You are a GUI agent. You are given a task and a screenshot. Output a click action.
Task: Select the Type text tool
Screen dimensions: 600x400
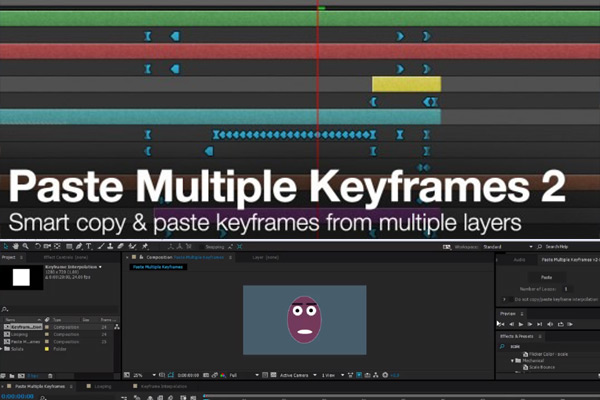[88, 247]
